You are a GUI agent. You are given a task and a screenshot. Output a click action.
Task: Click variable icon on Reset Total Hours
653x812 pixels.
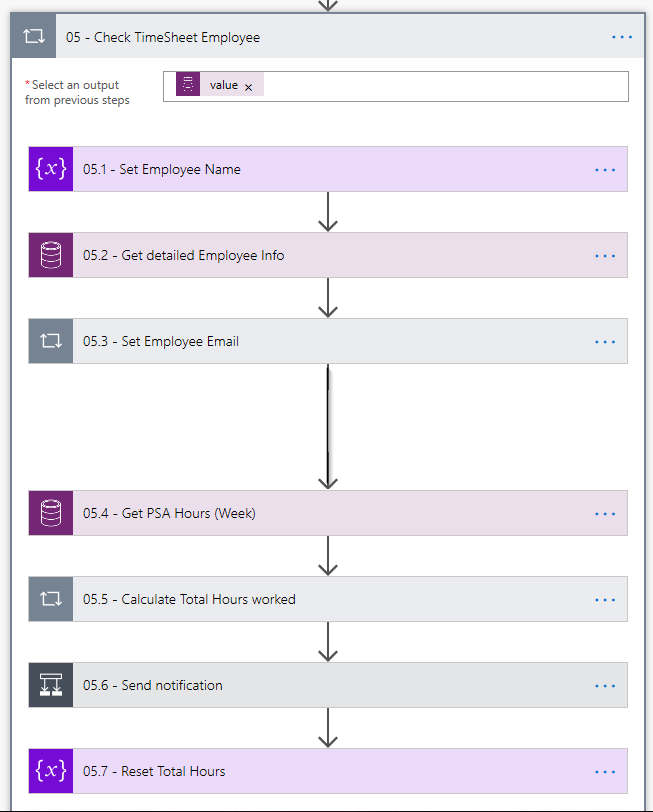pos(51,771)
